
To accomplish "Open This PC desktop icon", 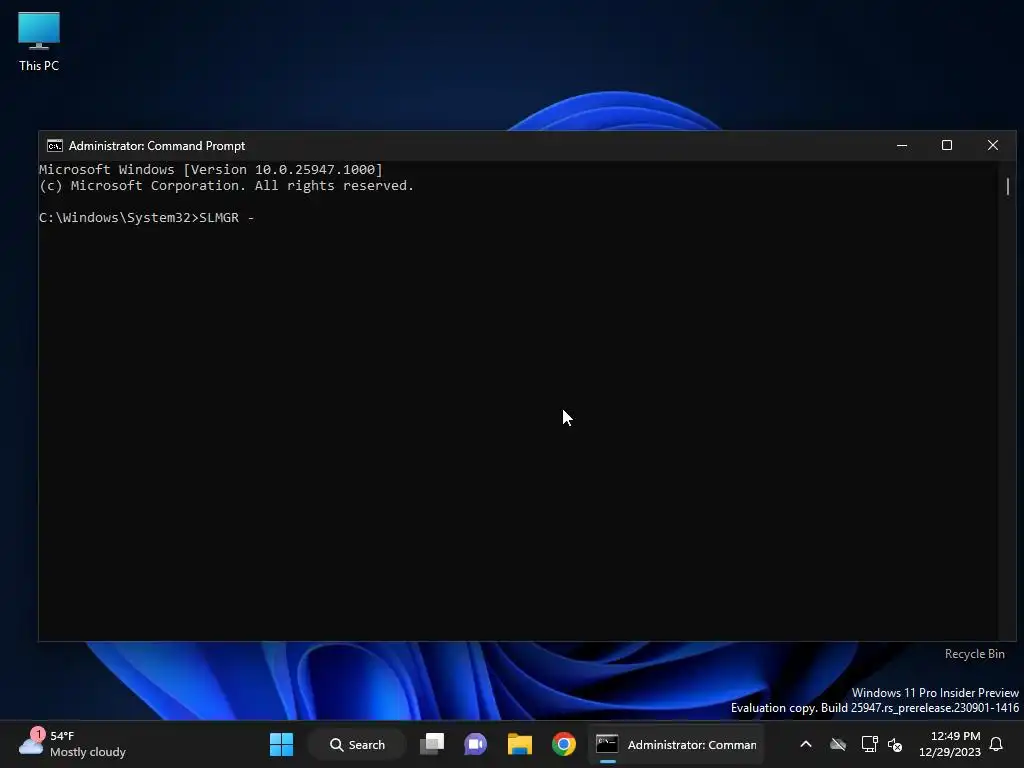I will coord(39,42).
